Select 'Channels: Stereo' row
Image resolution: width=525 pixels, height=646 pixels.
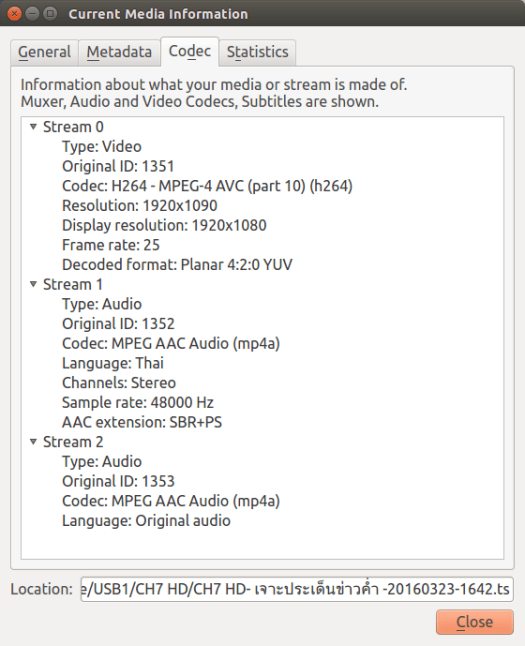pyautogui.click(x=119, y=383)
